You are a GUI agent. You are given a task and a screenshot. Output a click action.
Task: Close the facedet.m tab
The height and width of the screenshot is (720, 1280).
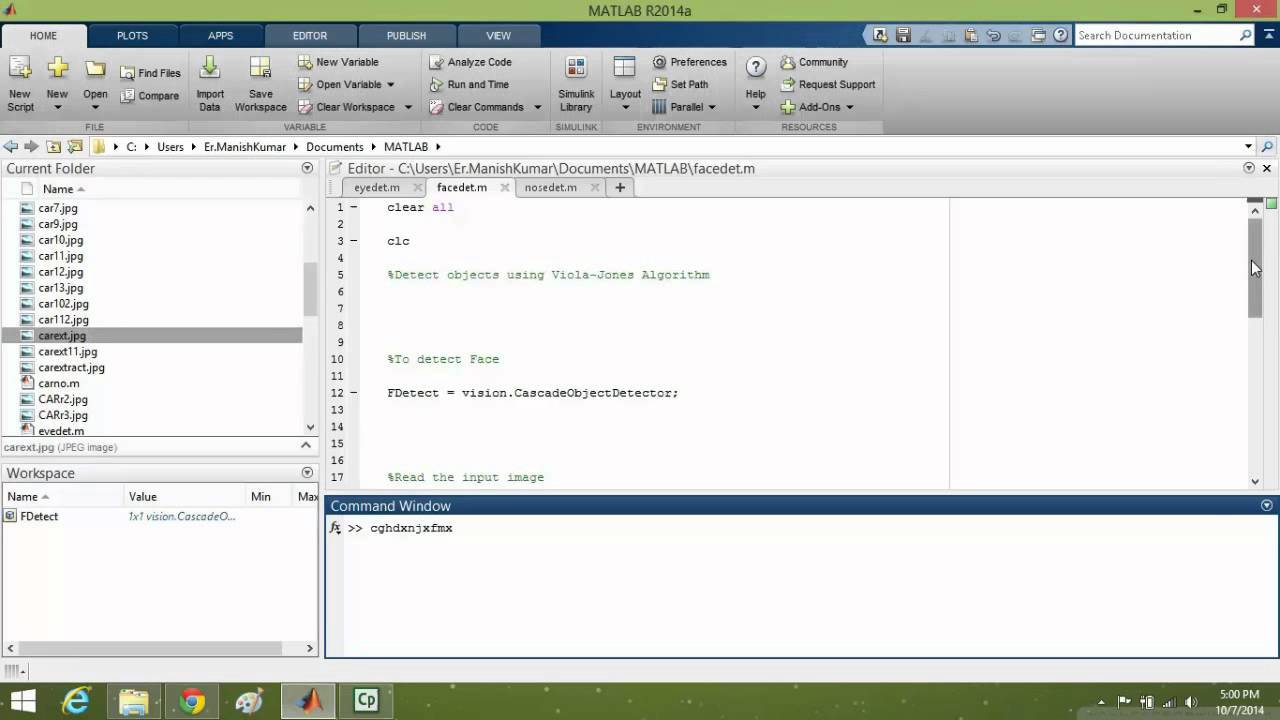coord(504,187)
